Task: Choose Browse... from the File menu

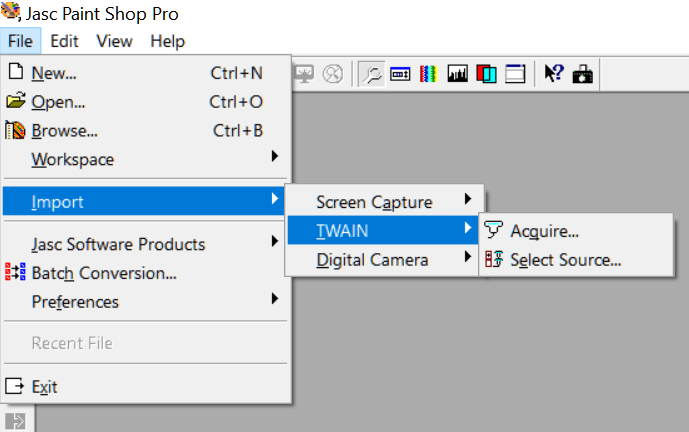Action: click(x=146, y=131)
